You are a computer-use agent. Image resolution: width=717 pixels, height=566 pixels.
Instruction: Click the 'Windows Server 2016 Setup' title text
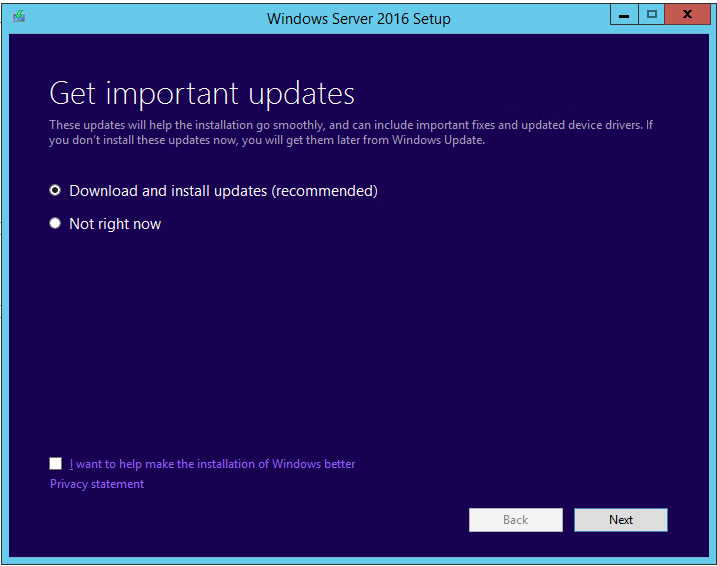(x=358, y=19)
